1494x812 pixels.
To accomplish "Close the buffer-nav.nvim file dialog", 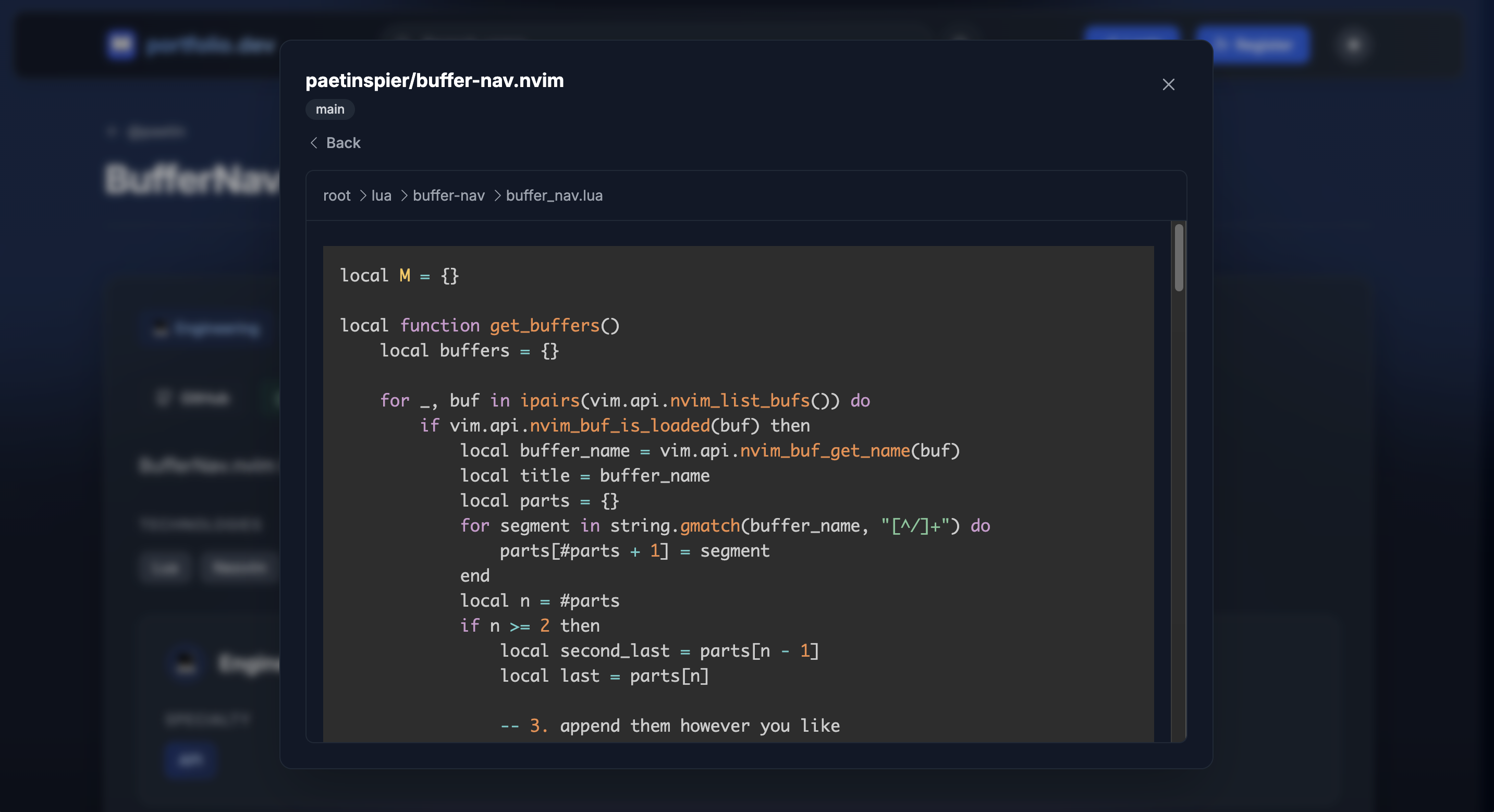I will [x=1168, y=84].
